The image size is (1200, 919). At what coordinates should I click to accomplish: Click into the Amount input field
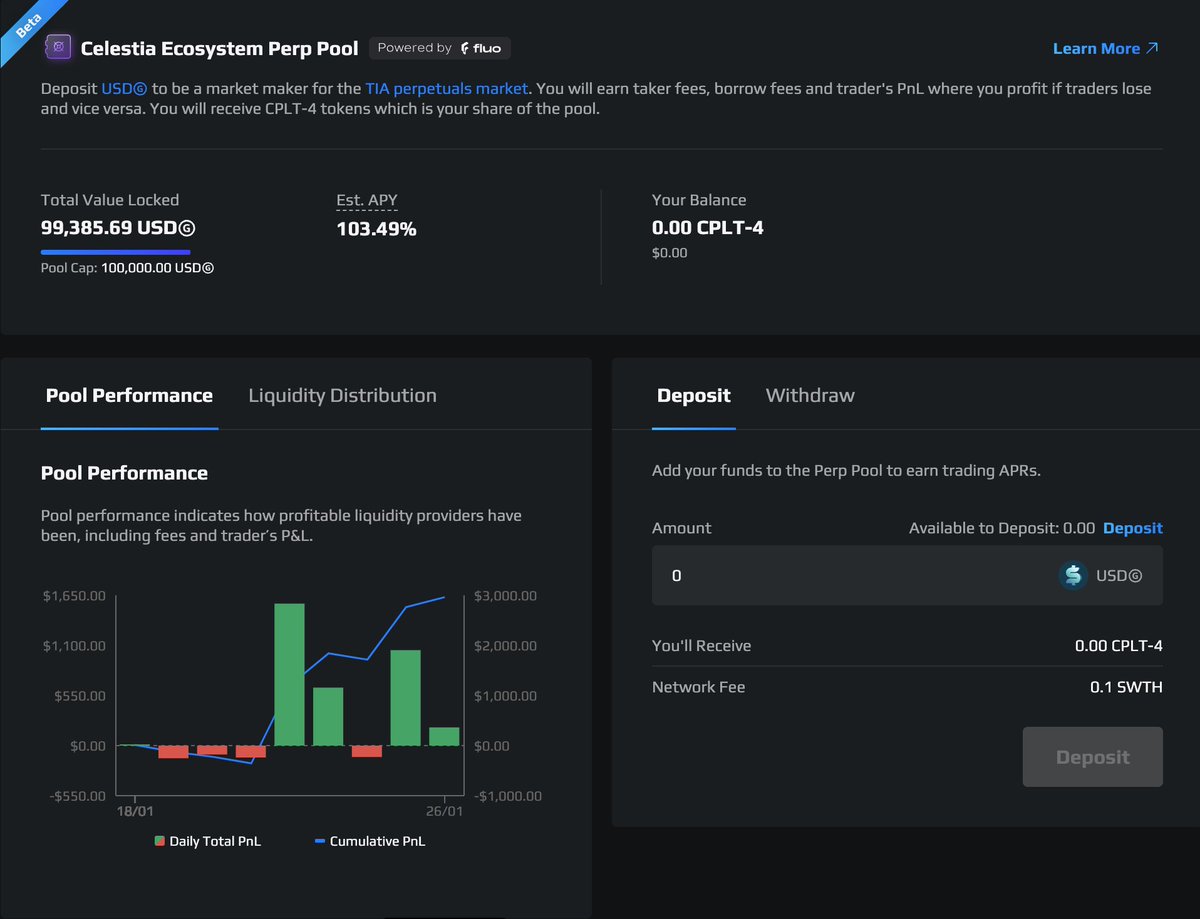pos(907,575)
